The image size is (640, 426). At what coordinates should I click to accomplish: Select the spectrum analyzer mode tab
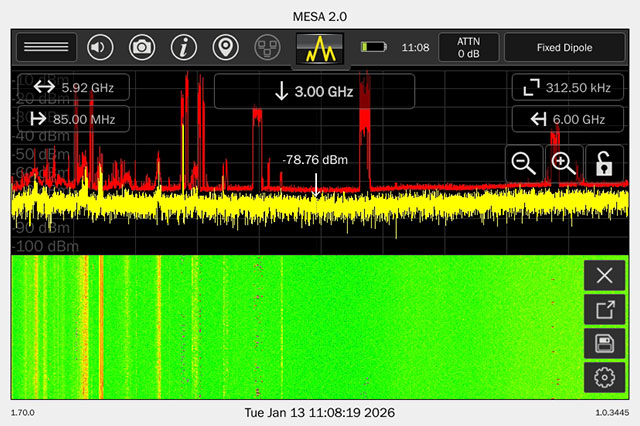pos(320,47)
